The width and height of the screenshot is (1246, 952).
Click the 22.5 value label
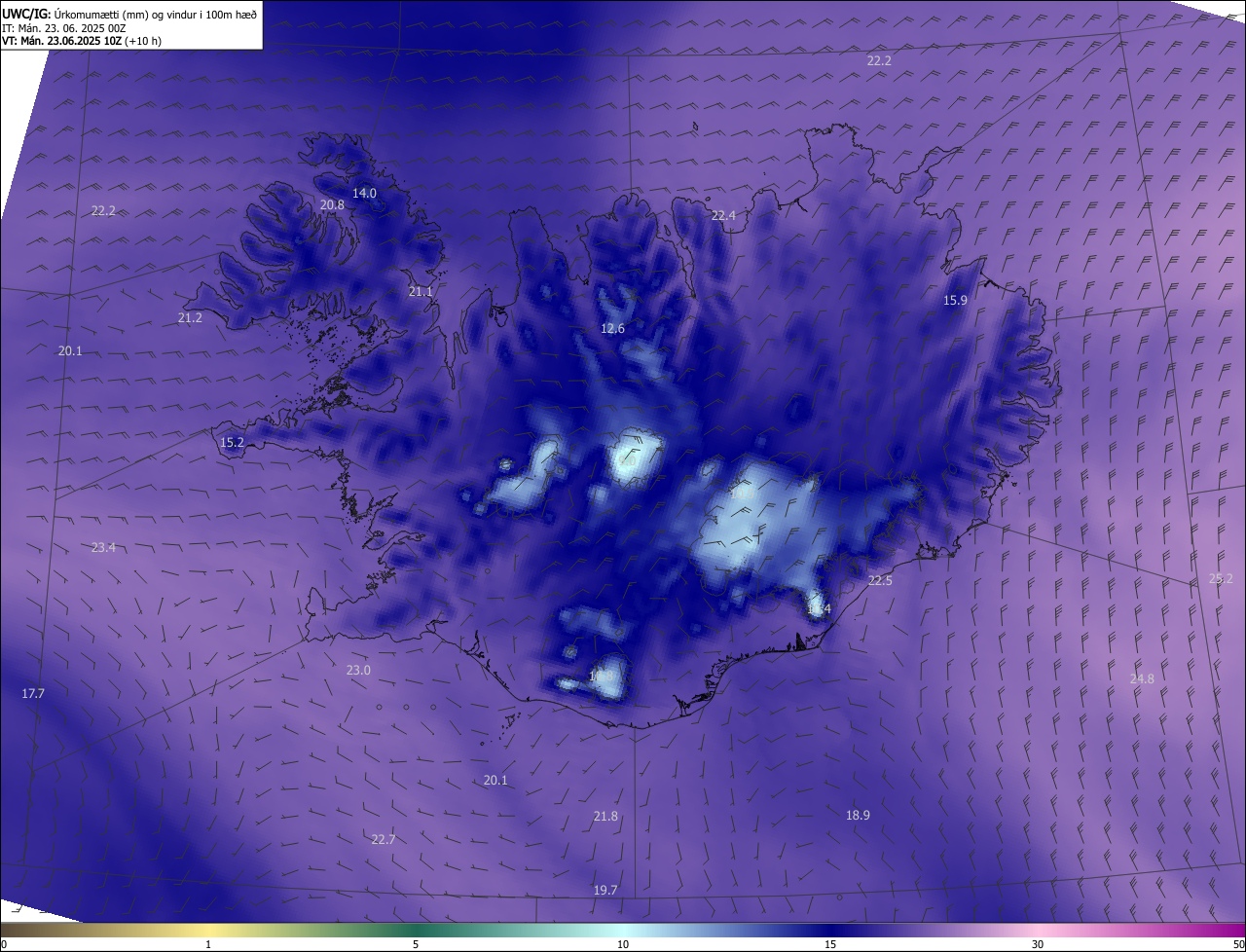tap(880, 580)
